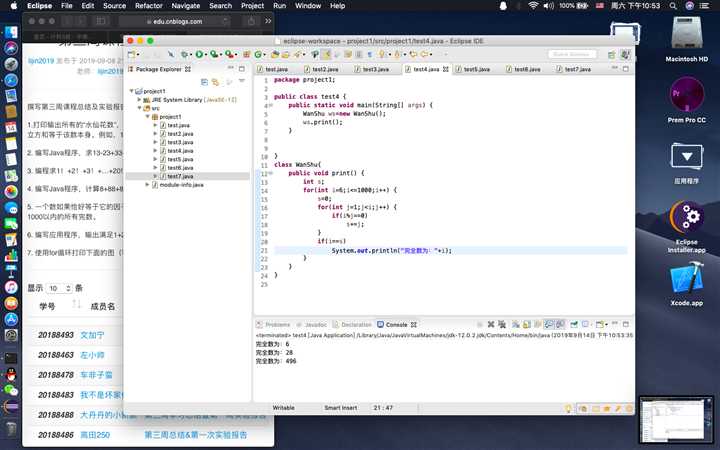
Task: Expand the module-info.java tree arrow
Action: [x=147, y=185]
